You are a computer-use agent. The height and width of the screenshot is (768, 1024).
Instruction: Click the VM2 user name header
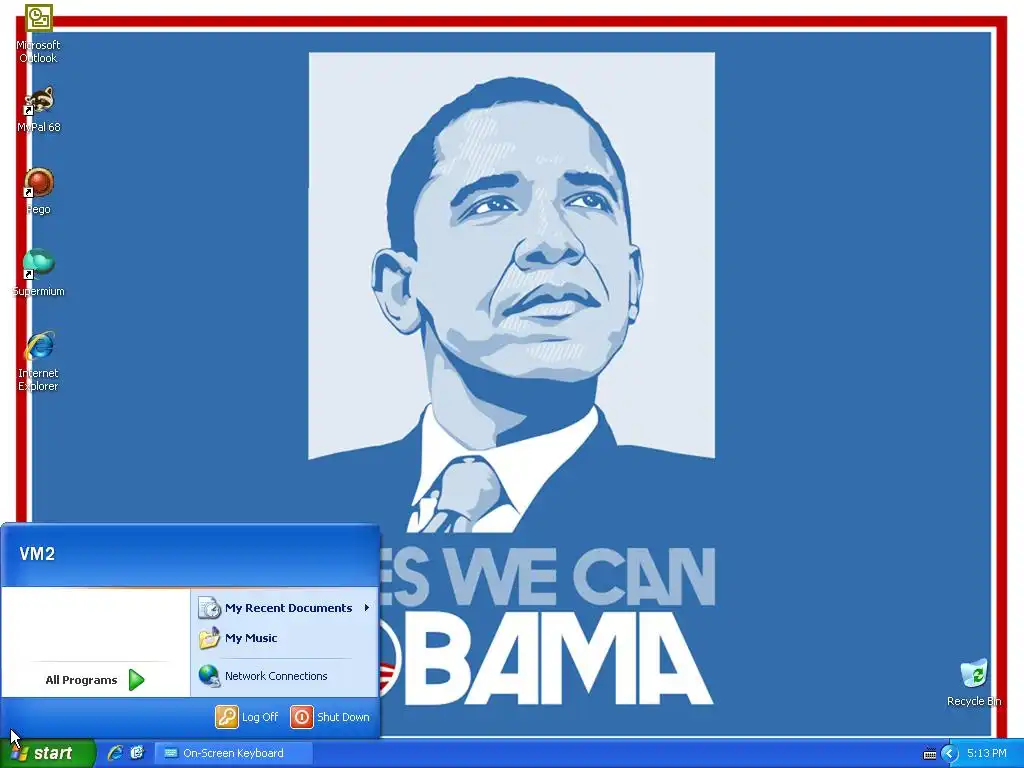pos(37,554)
